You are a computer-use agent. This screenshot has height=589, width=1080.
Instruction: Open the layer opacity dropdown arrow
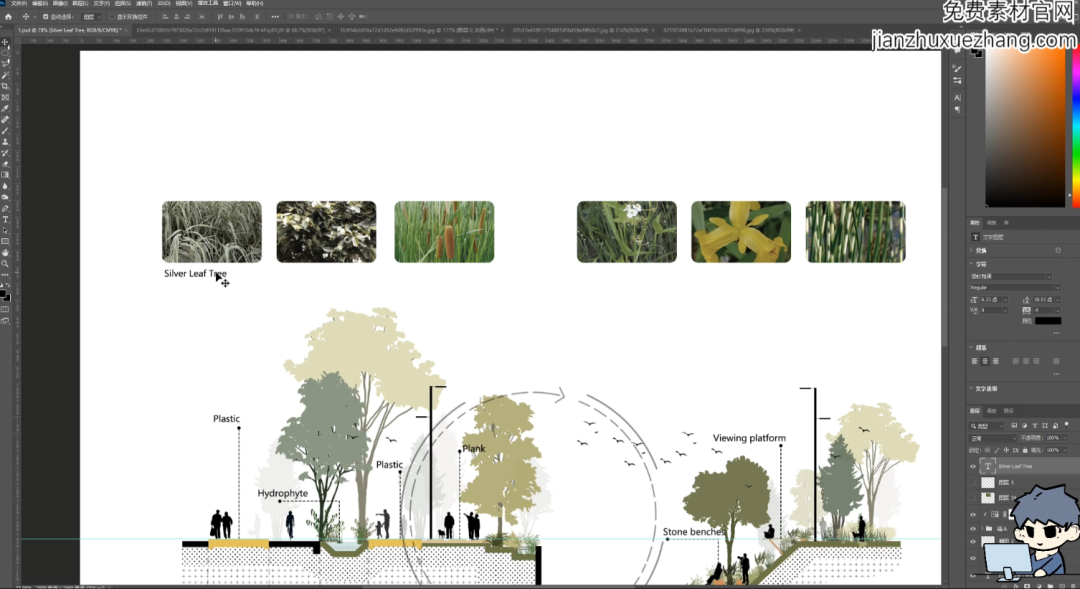1065,438
